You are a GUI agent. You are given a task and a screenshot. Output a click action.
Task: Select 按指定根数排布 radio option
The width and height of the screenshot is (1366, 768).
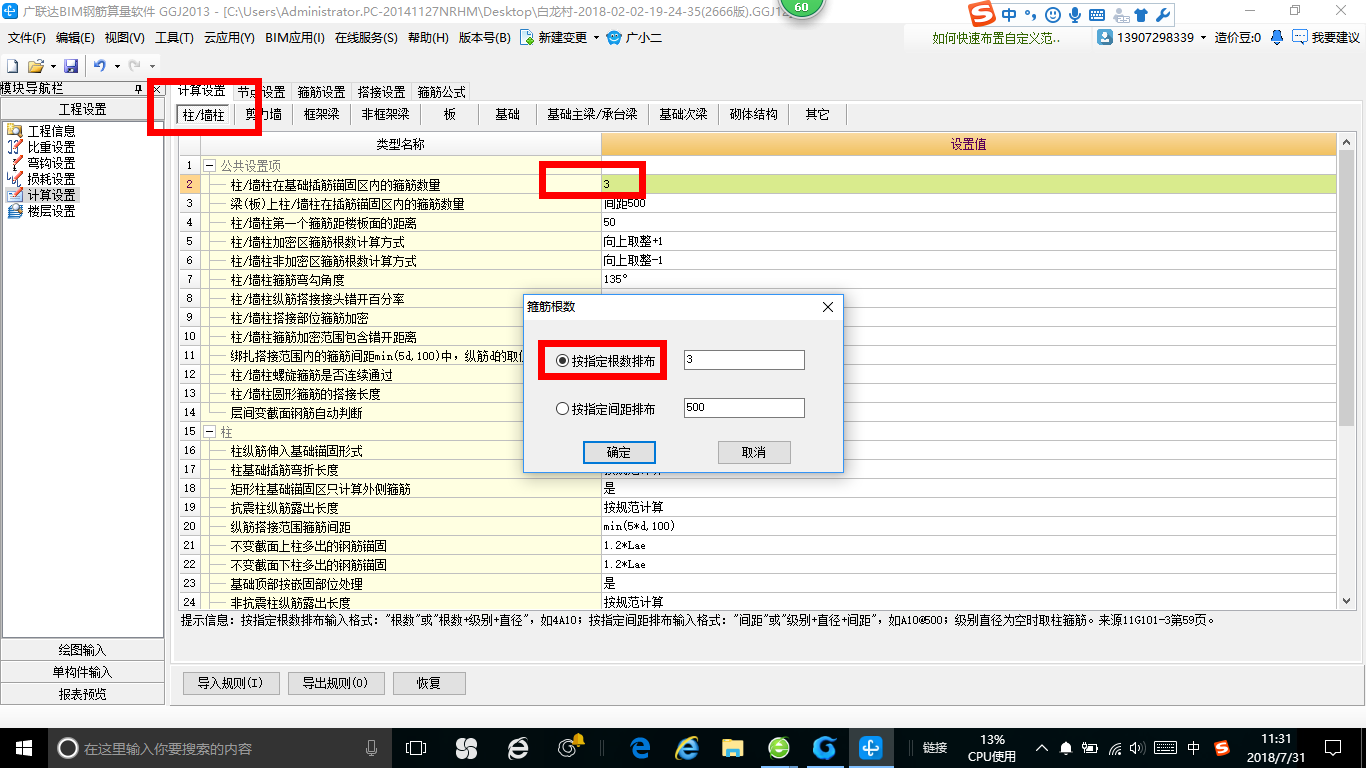[x=606, y=361]
